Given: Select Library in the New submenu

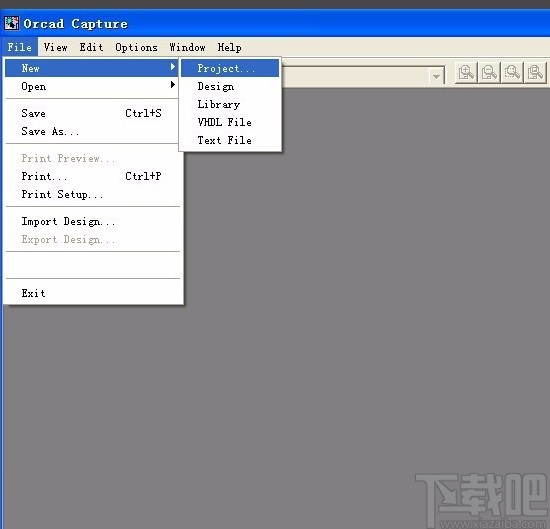Looking at the screenshot, I should click(x=230, y=104).
